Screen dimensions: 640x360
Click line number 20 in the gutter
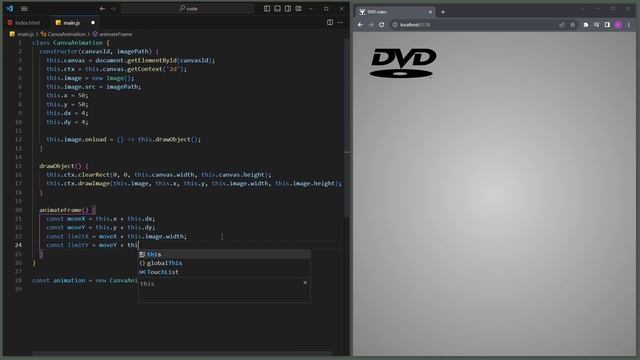tap(18, 210)
